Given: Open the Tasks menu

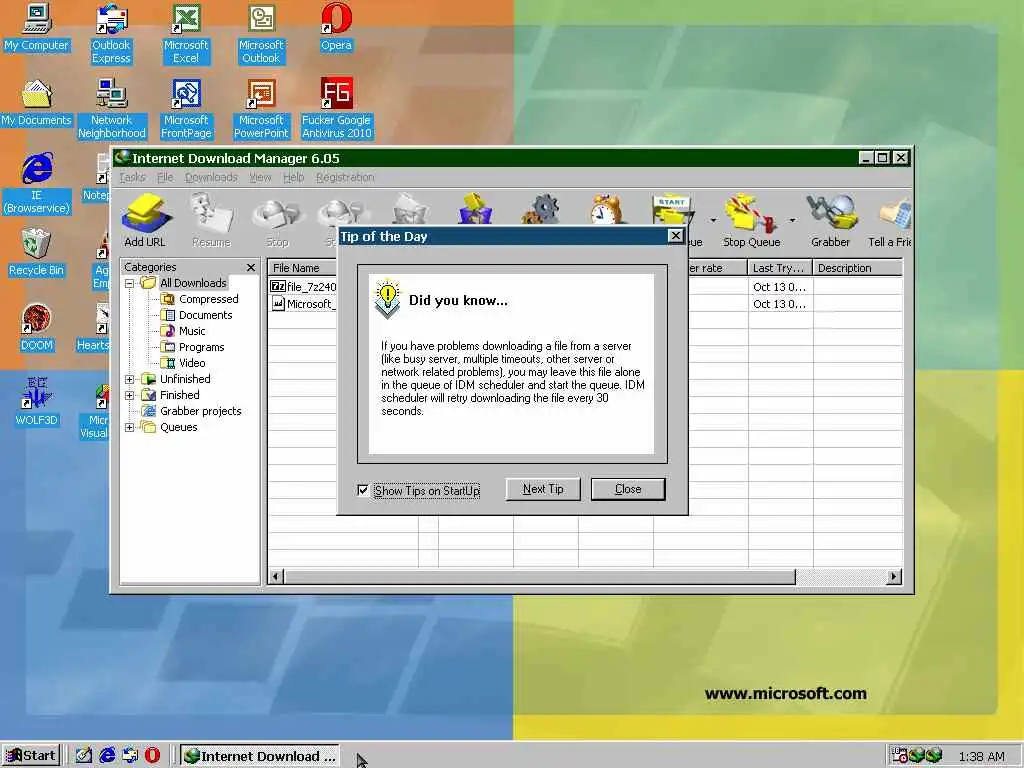Looking at the screenshot, I should (x=132, y=178).
